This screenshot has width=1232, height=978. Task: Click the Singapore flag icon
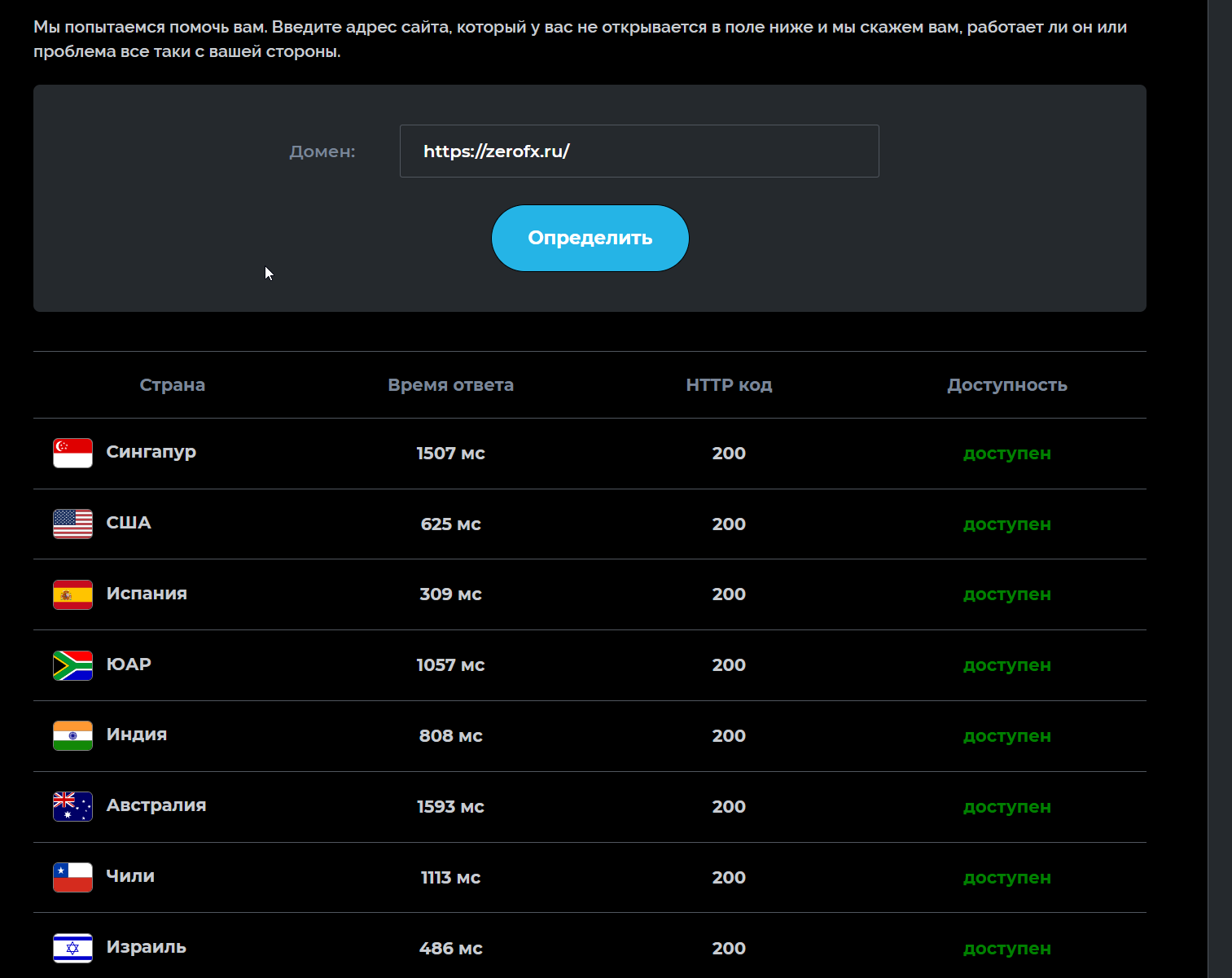pyautogui.click(x=72, y=453)
